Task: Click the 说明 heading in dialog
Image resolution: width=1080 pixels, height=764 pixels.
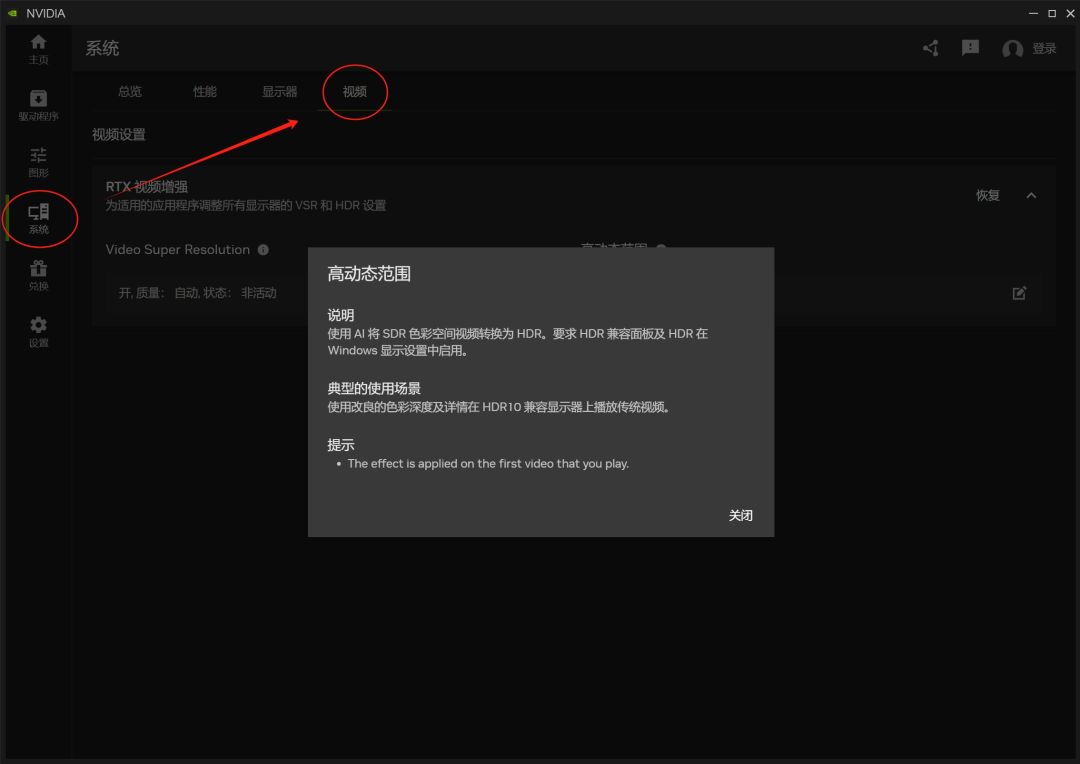Action: pyautogui.click(x=341, y=316)
